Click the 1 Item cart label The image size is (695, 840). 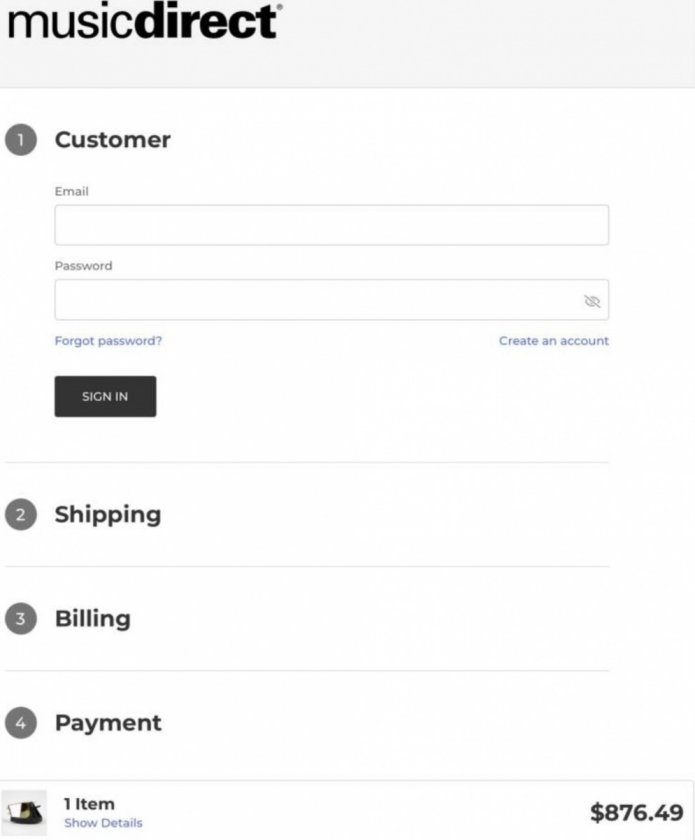[x=89, y=804]
